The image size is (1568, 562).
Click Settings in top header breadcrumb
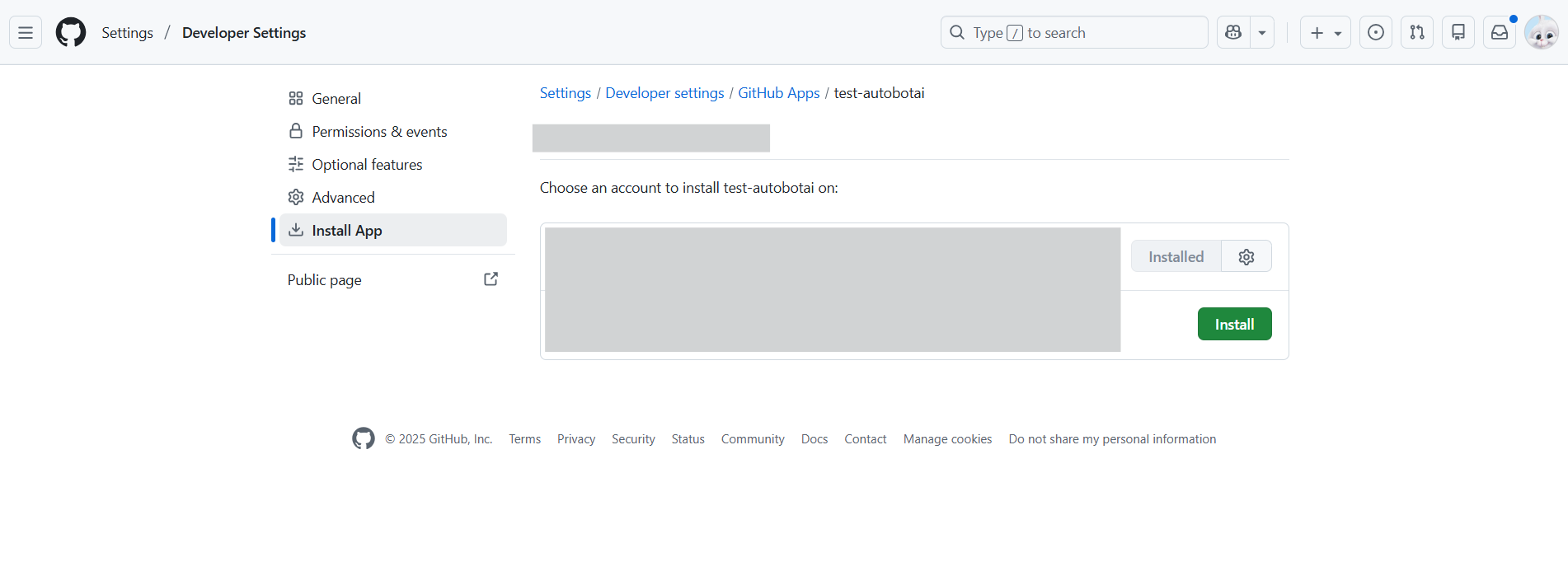[128, 33]
